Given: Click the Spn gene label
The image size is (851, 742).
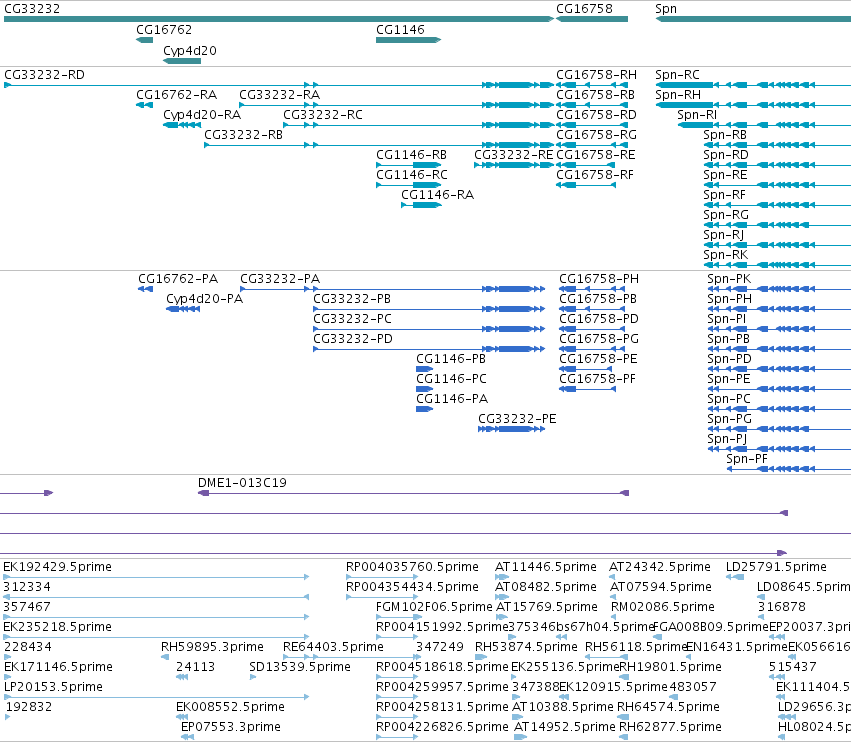Looking at the screenshot, I should [665, 9].
